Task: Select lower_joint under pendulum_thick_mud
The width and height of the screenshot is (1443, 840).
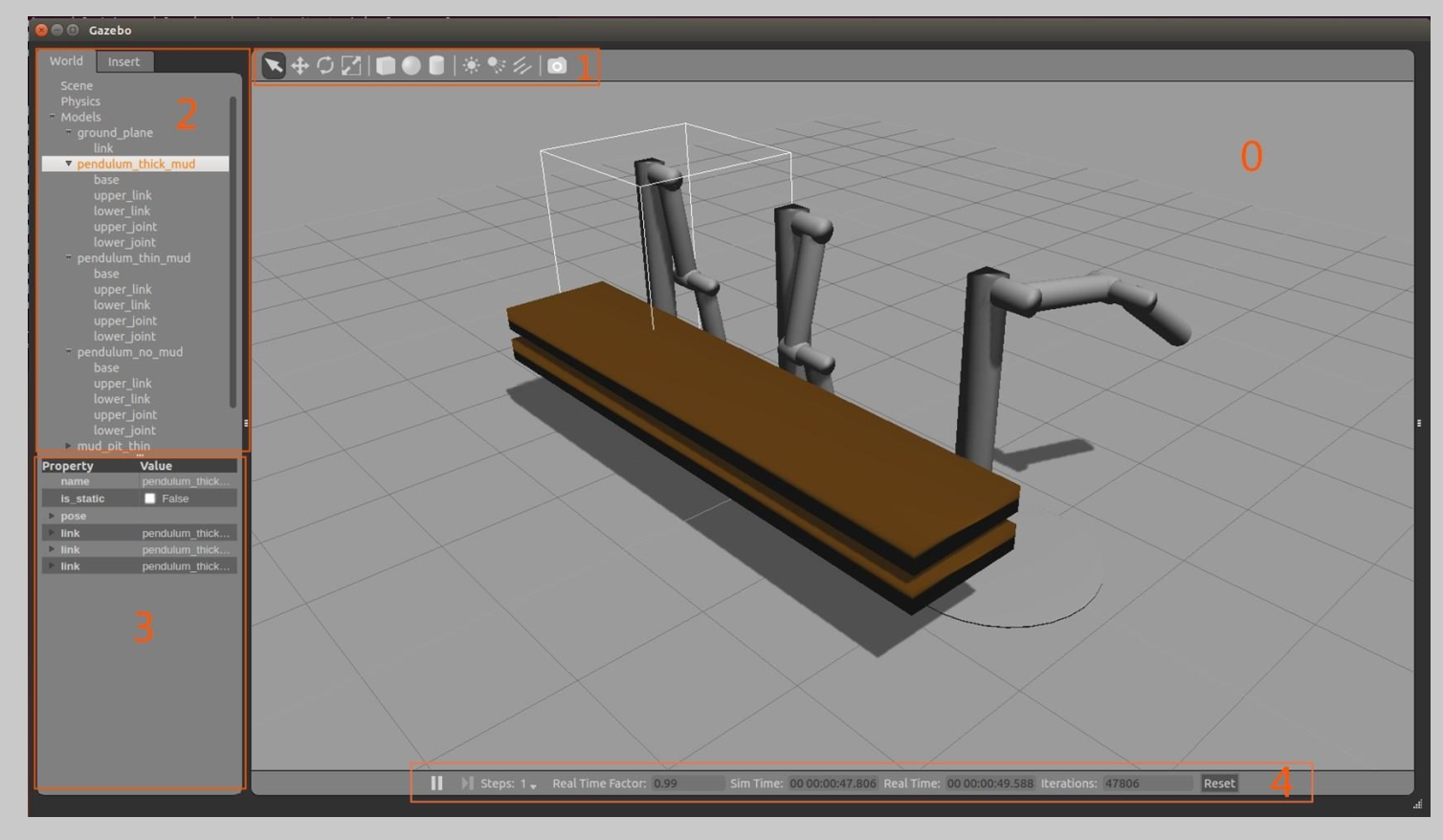Action: [124, 242]
